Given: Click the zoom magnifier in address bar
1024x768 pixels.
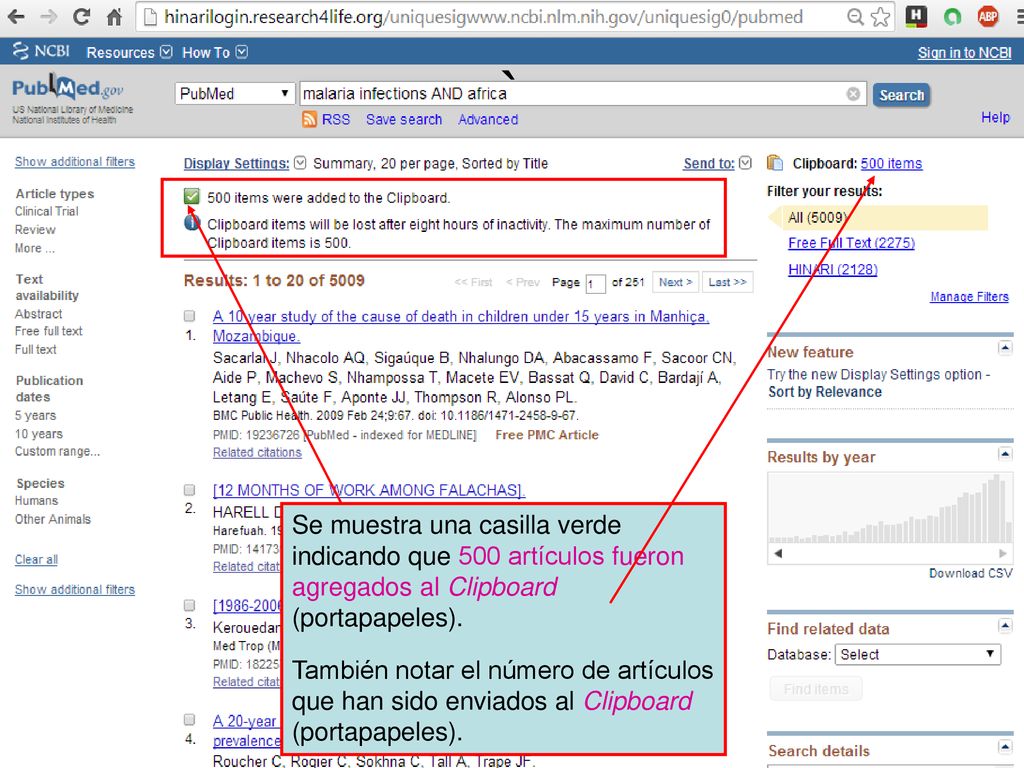Looking at the screenshot, I should 855,16.
